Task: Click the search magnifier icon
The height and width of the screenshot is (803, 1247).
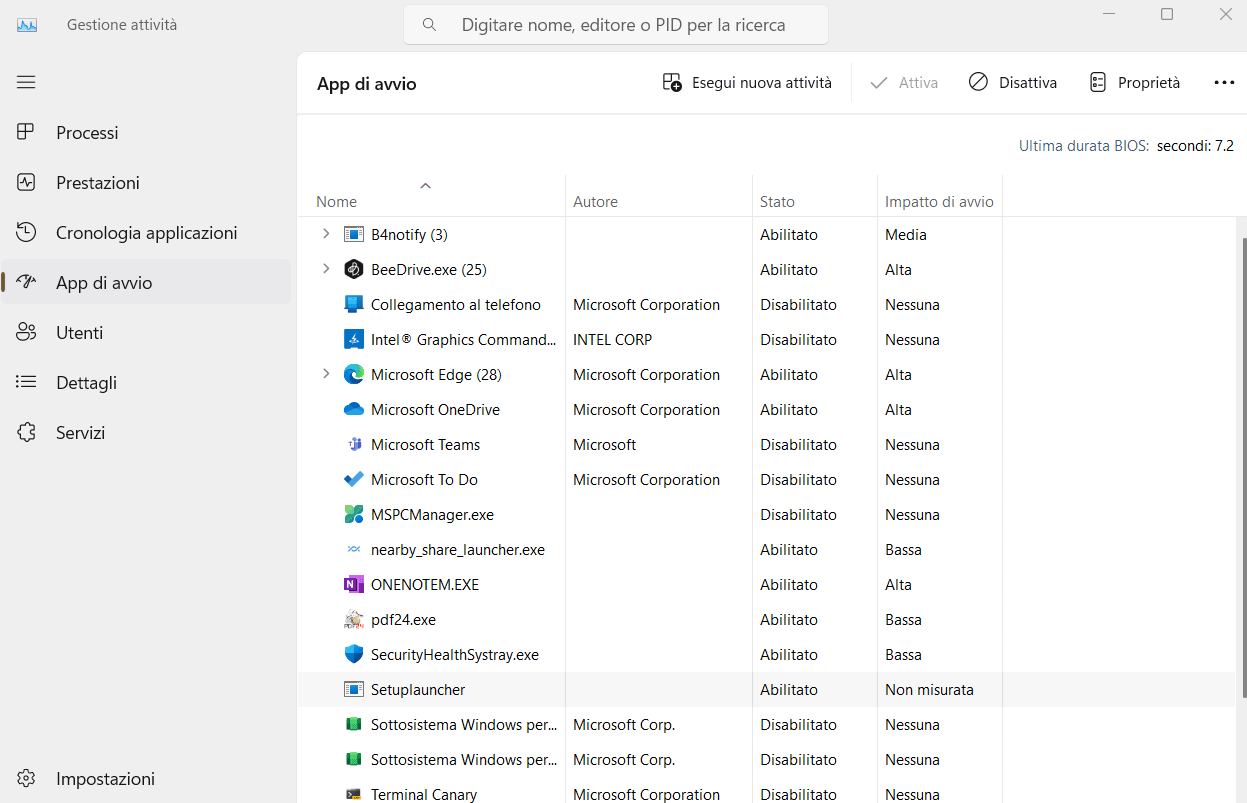Action: click(x=430, y=25)
